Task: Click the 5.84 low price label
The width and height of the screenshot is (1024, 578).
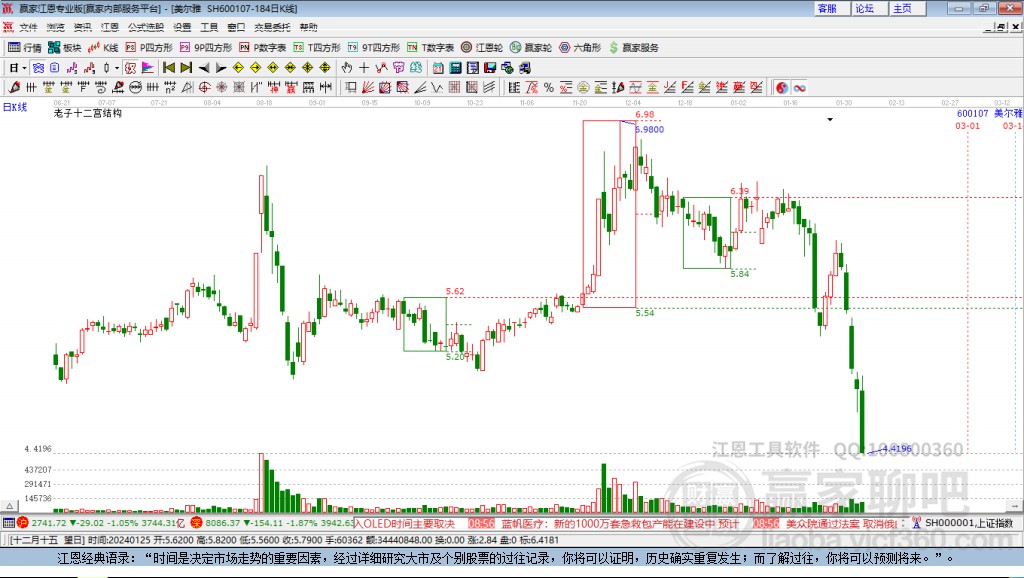Action: (739, 274)
